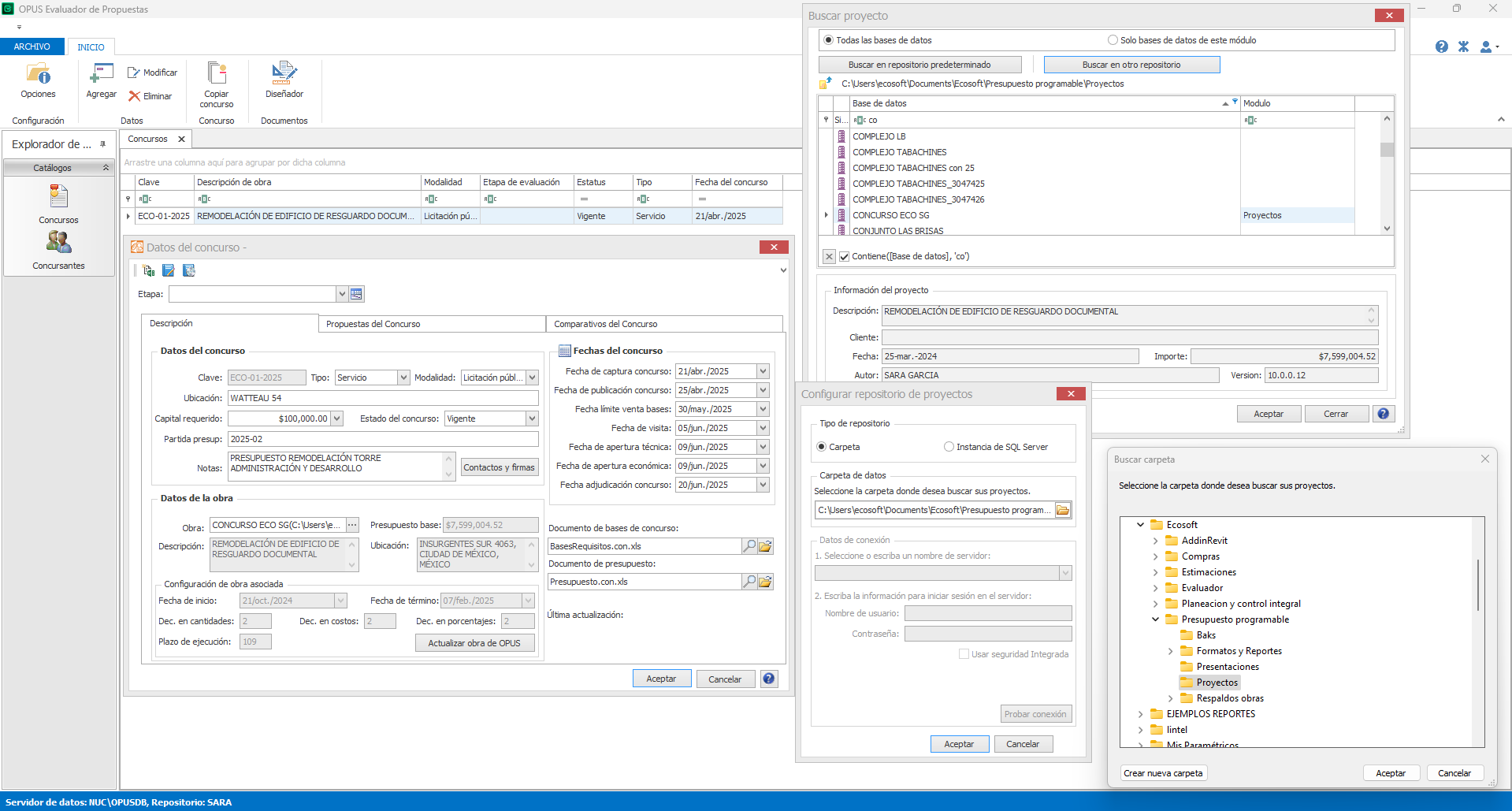
Task: Select Solo bases de datos de este módulo
Action: (1113, 40)
